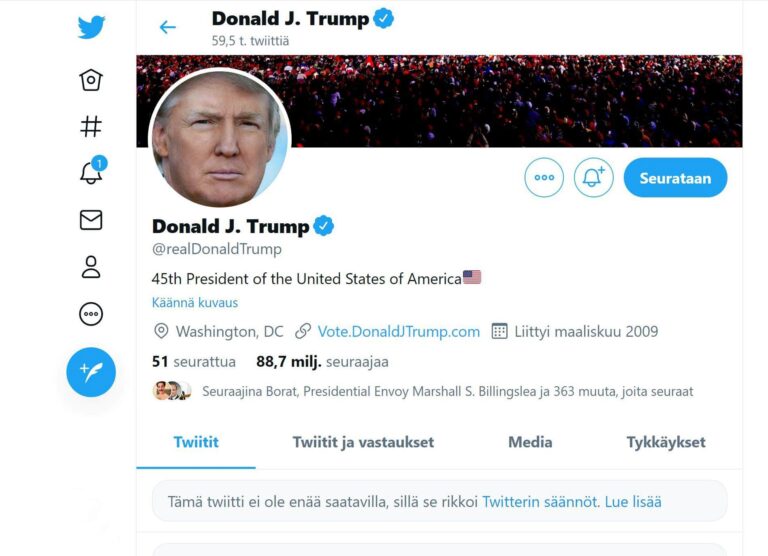Image resolution: width=768 pixels, height=556 pixels.
Task: Open the Tykkäykset tab
Action: pos(666,442)
